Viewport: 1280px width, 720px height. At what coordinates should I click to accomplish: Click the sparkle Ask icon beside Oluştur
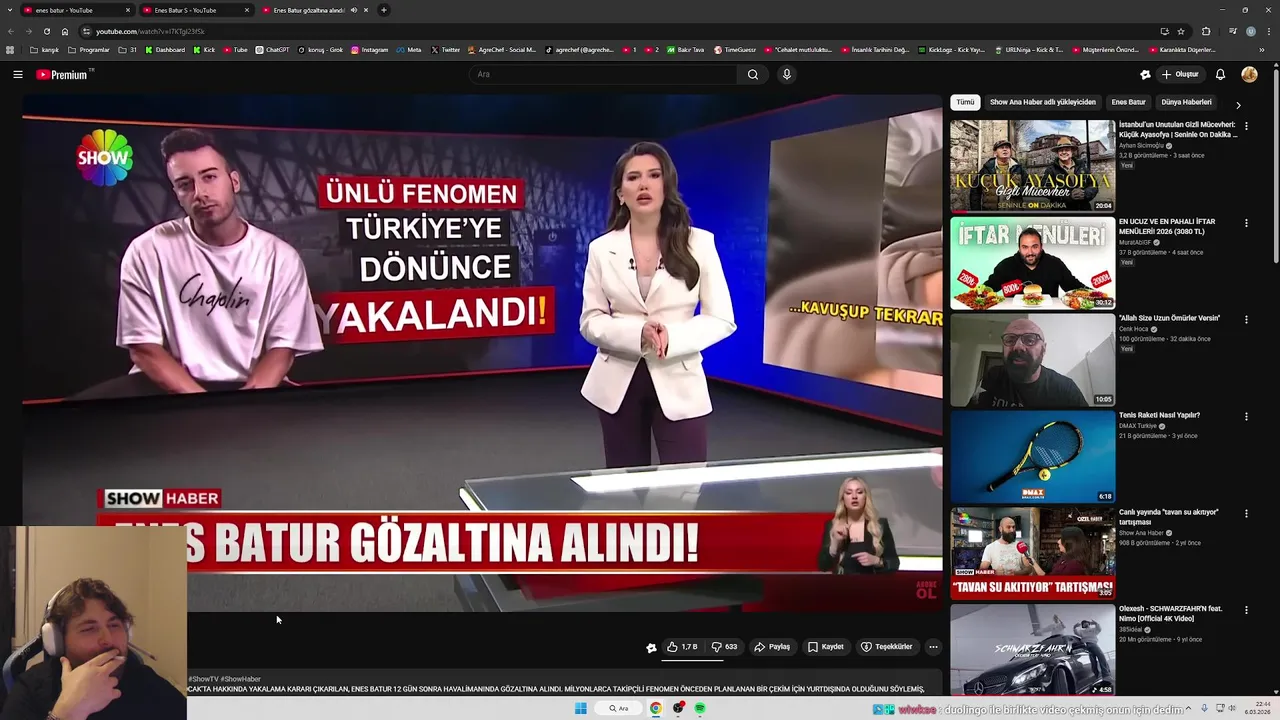(1145, 74)
